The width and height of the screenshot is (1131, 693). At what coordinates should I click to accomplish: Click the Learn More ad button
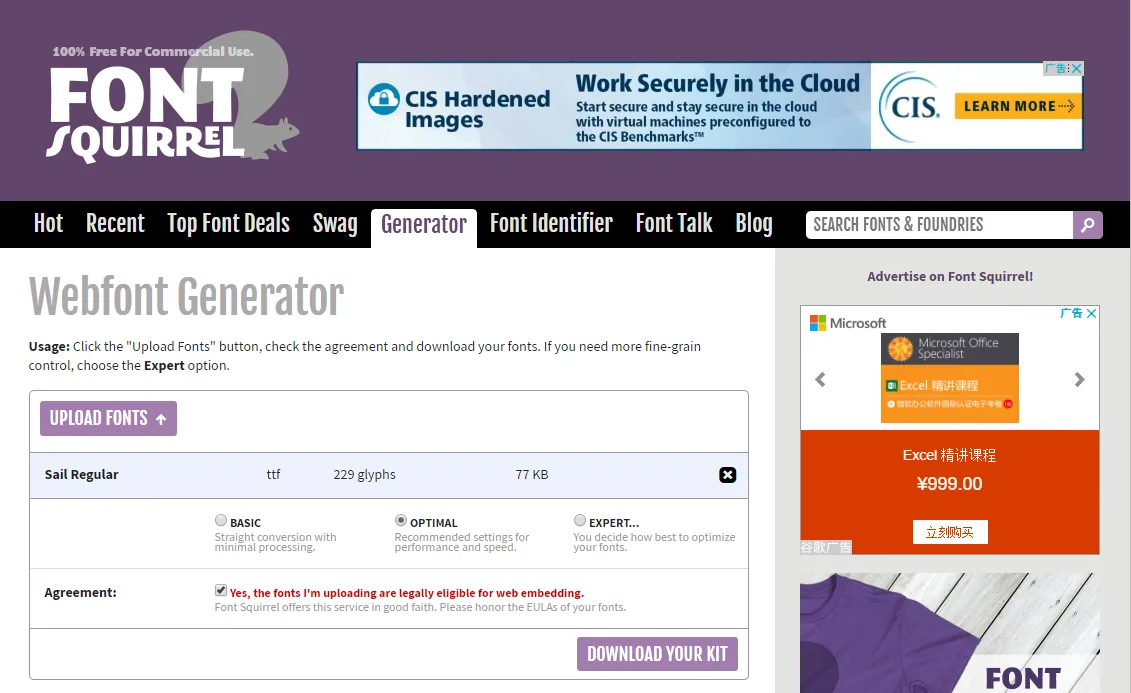[x=1019, y=106]
